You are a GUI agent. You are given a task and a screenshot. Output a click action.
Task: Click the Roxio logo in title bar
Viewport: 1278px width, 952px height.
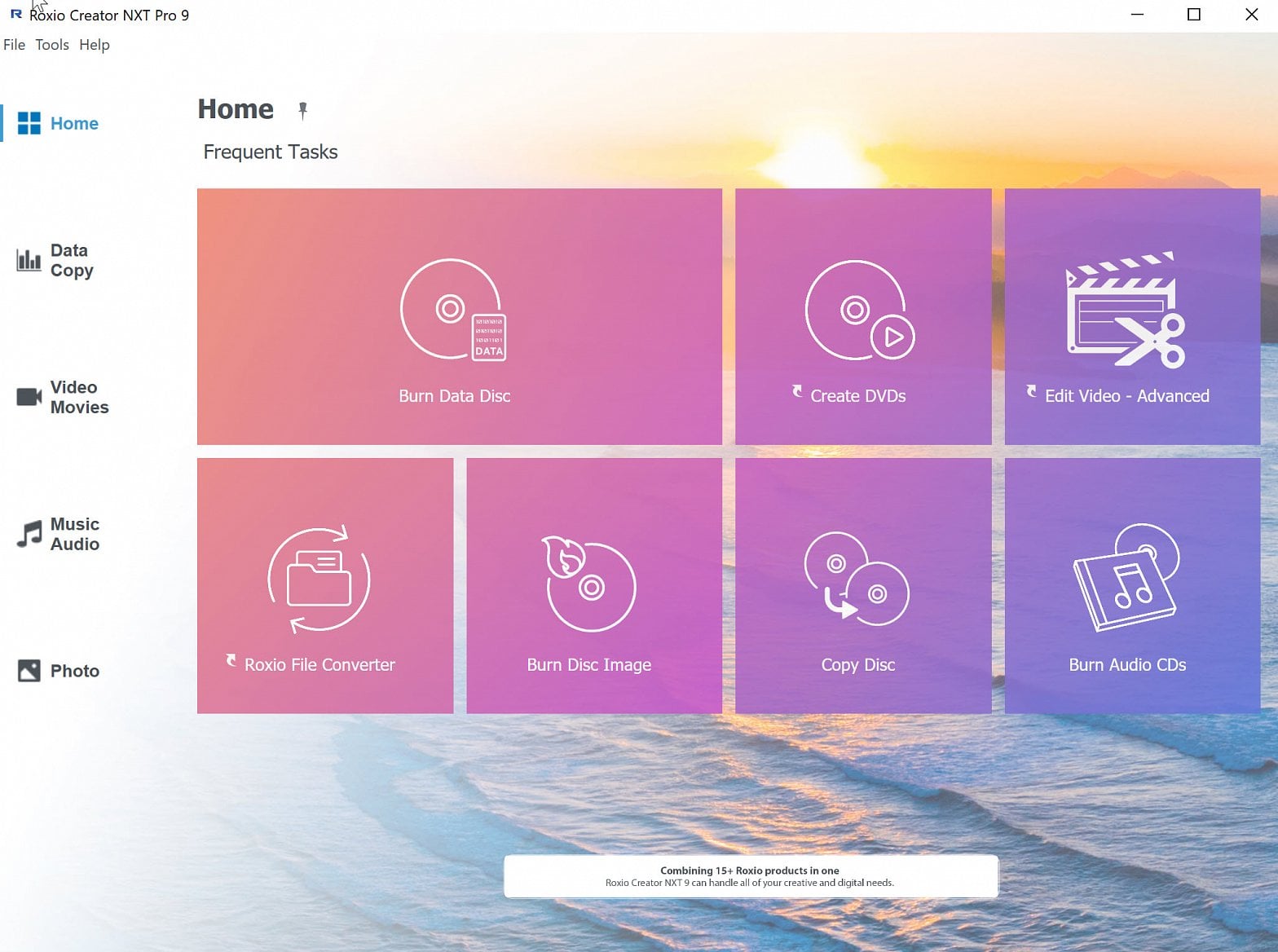point(15,15)
